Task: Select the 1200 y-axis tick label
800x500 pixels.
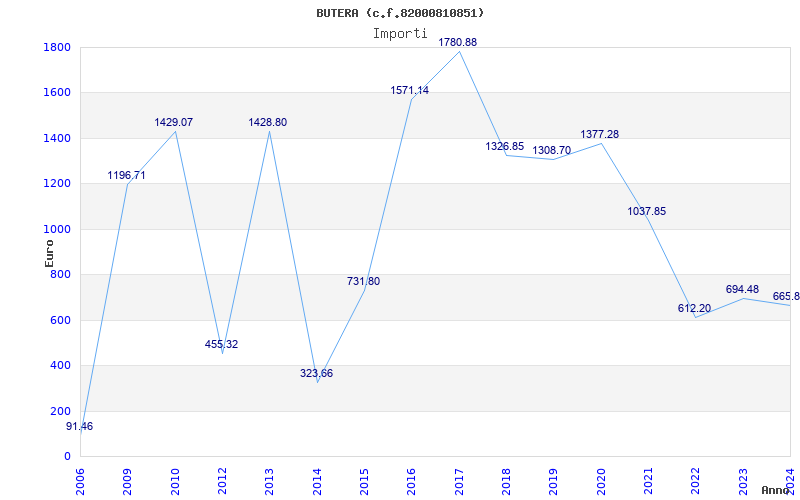Action: point(58,184)
